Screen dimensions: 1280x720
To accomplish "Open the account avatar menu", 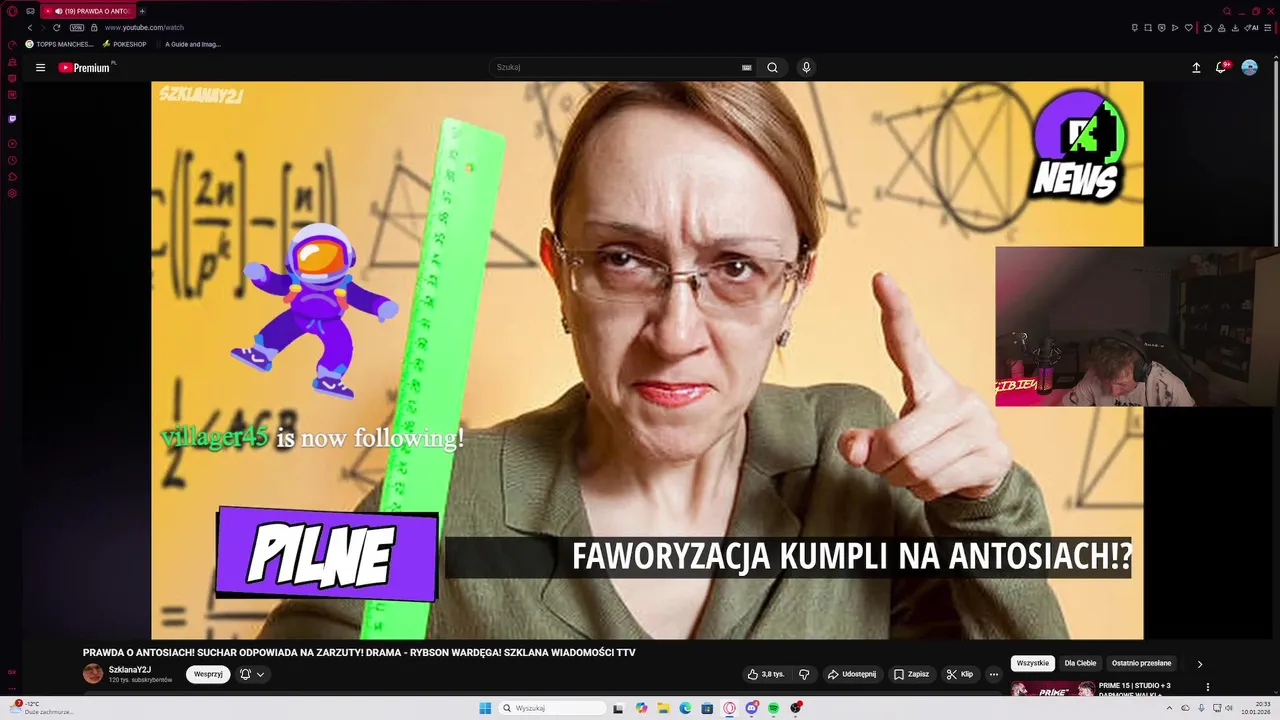I will pos(1249,68).
